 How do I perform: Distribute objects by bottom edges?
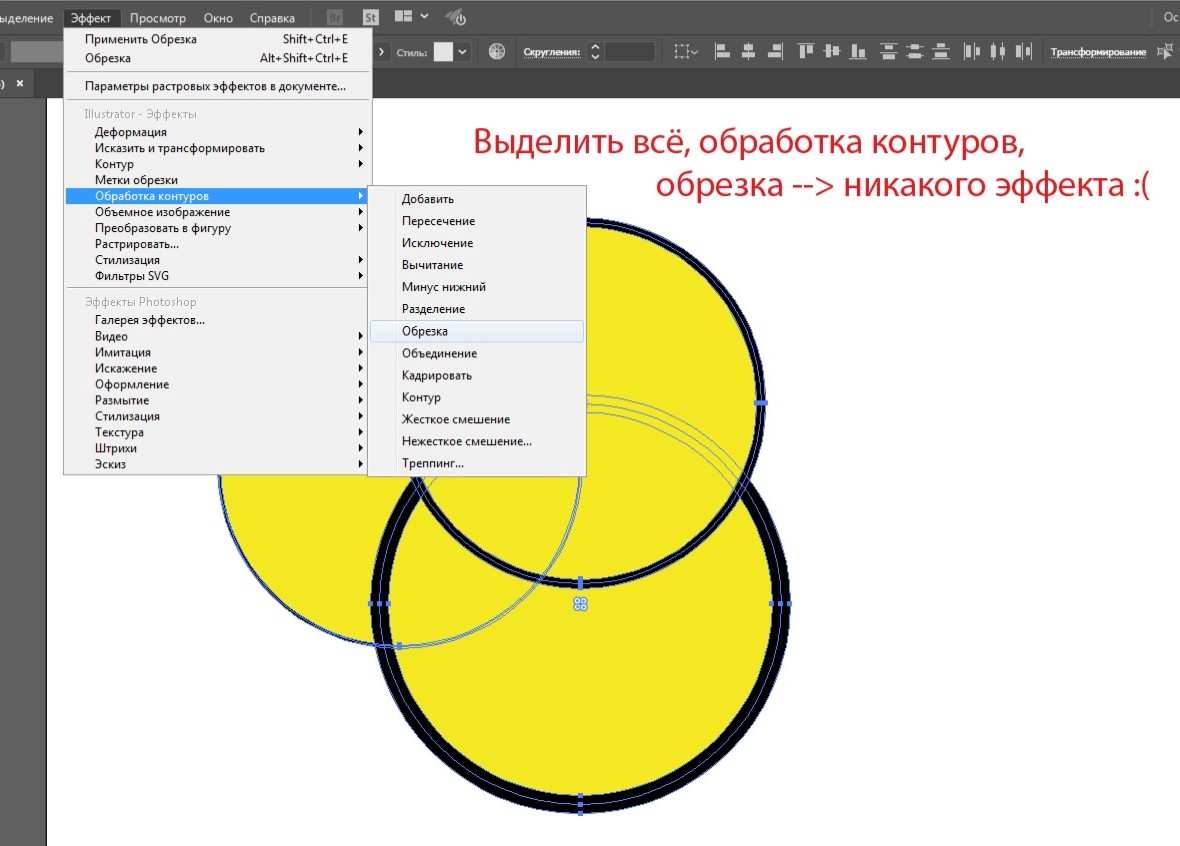point(941,51)
